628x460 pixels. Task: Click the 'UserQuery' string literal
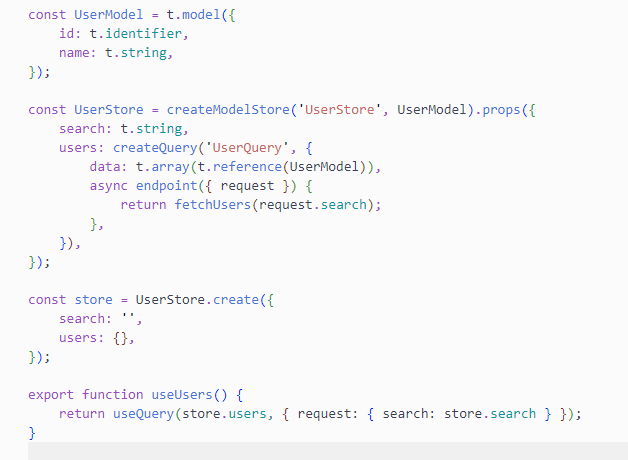[x=247, y=148]
